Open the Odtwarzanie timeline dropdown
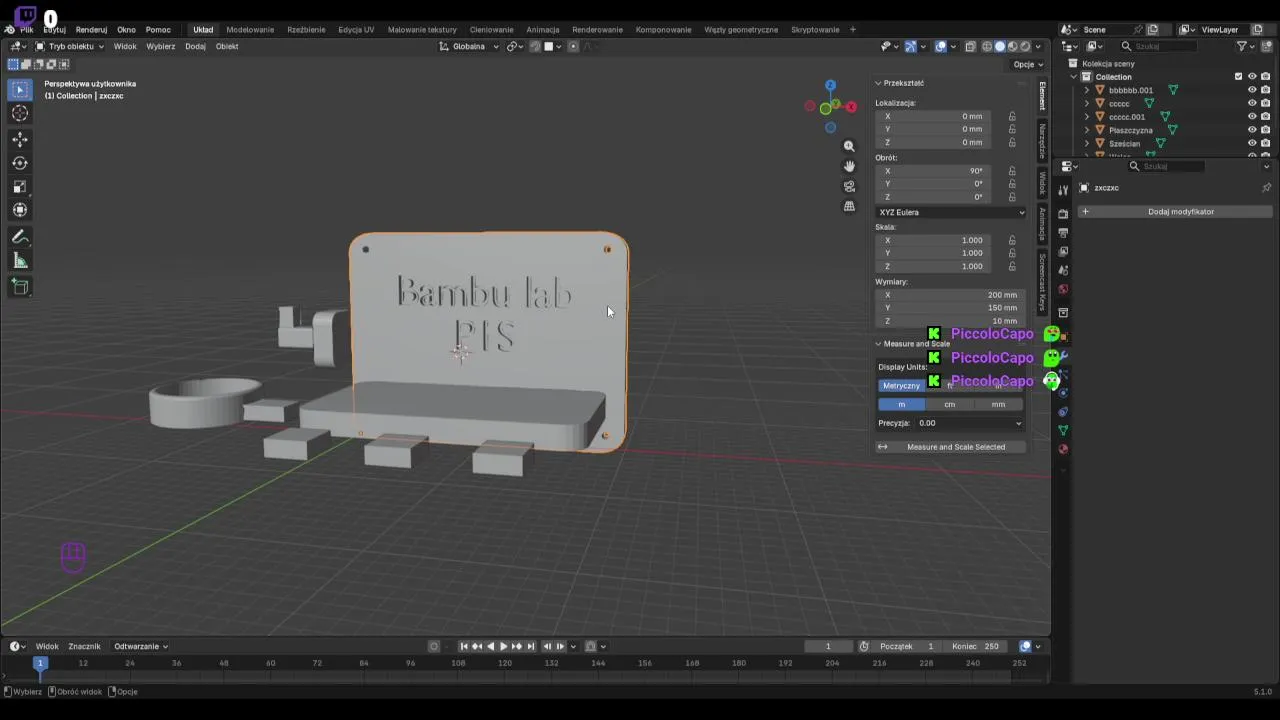The image size is (1280, 720). click(141, 646)
